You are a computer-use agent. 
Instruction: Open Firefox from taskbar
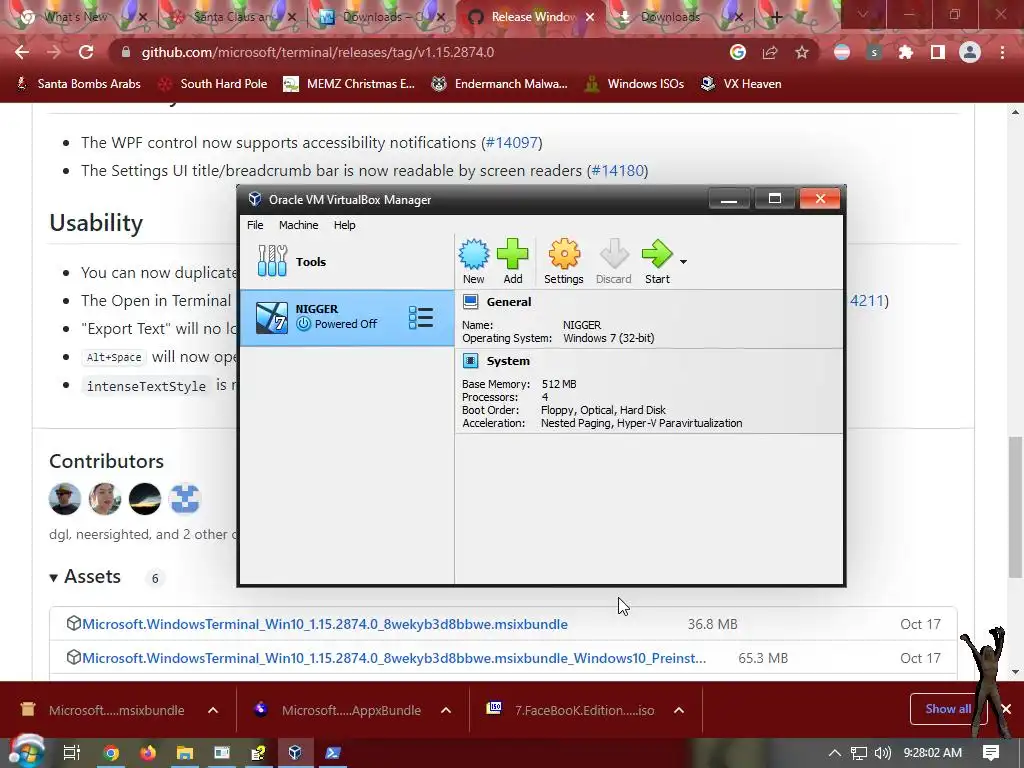click(x=148, y=753)
